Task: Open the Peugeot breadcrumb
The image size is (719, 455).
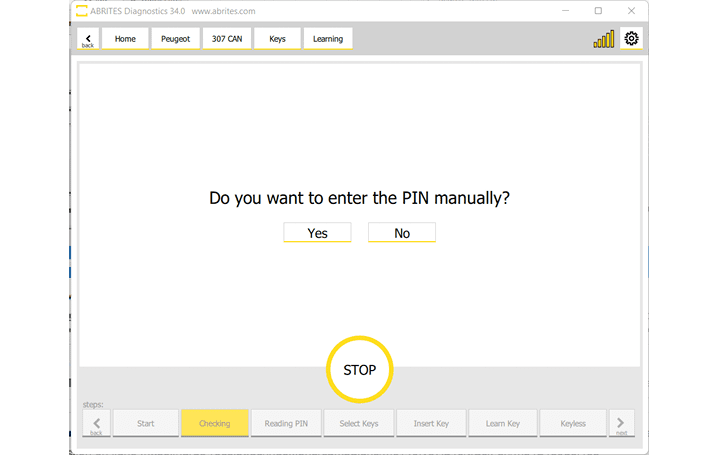Action: pos(175,39)
